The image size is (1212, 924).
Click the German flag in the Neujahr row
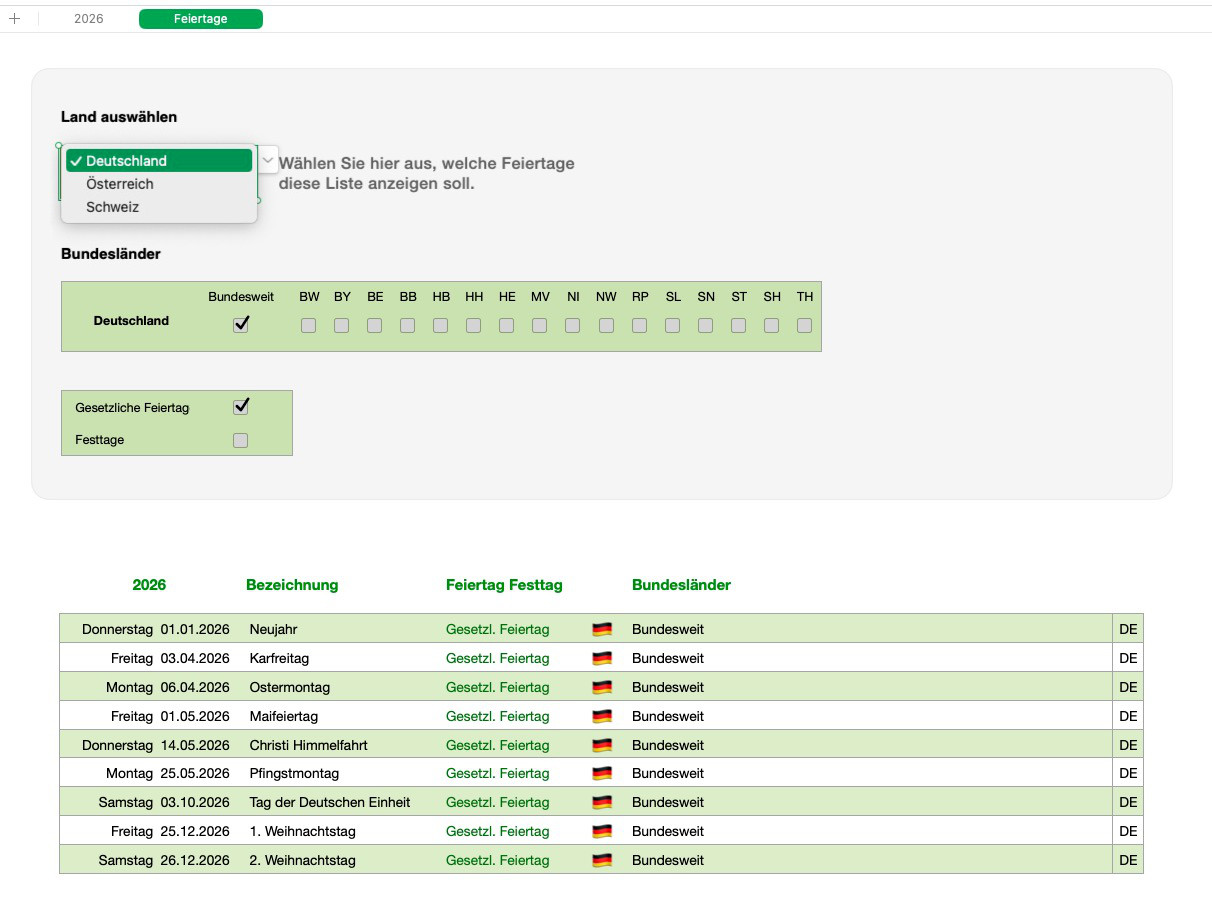(x=602, y=629)
